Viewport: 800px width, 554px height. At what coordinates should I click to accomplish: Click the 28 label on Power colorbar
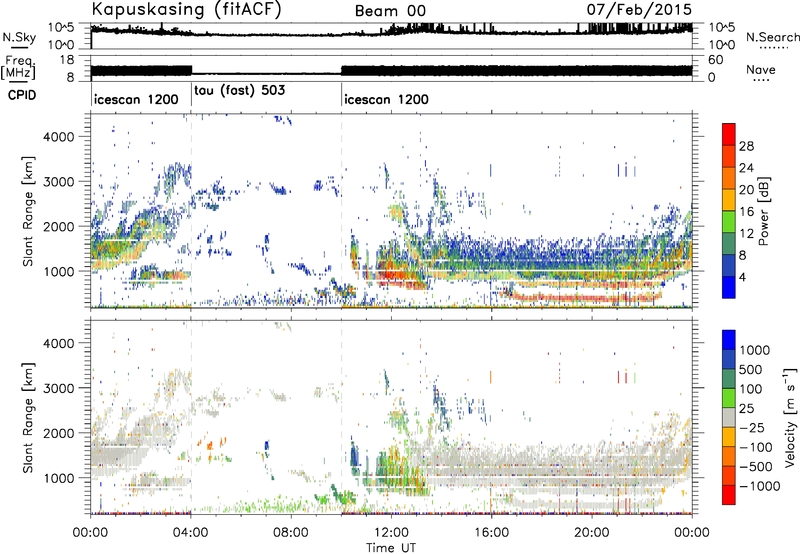point(746,146)
